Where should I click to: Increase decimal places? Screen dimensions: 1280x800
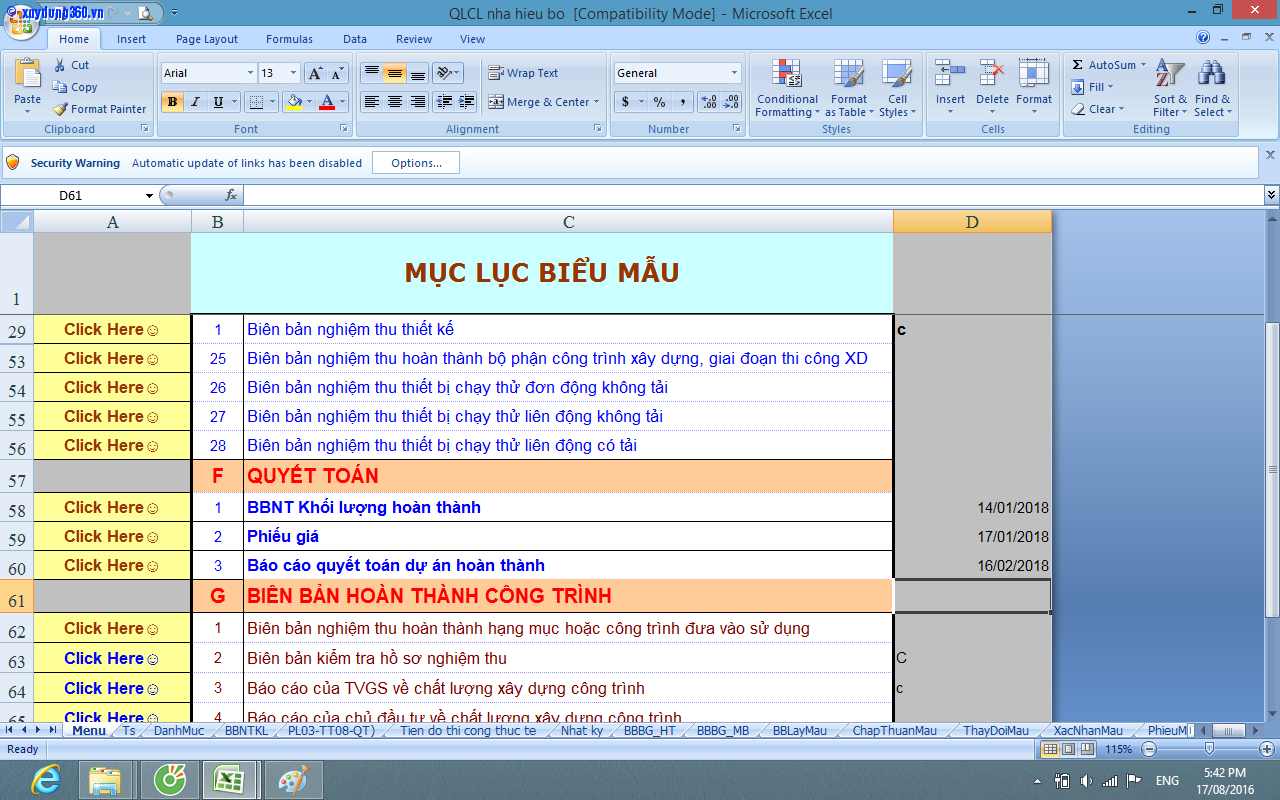click(x=709, y=102)
